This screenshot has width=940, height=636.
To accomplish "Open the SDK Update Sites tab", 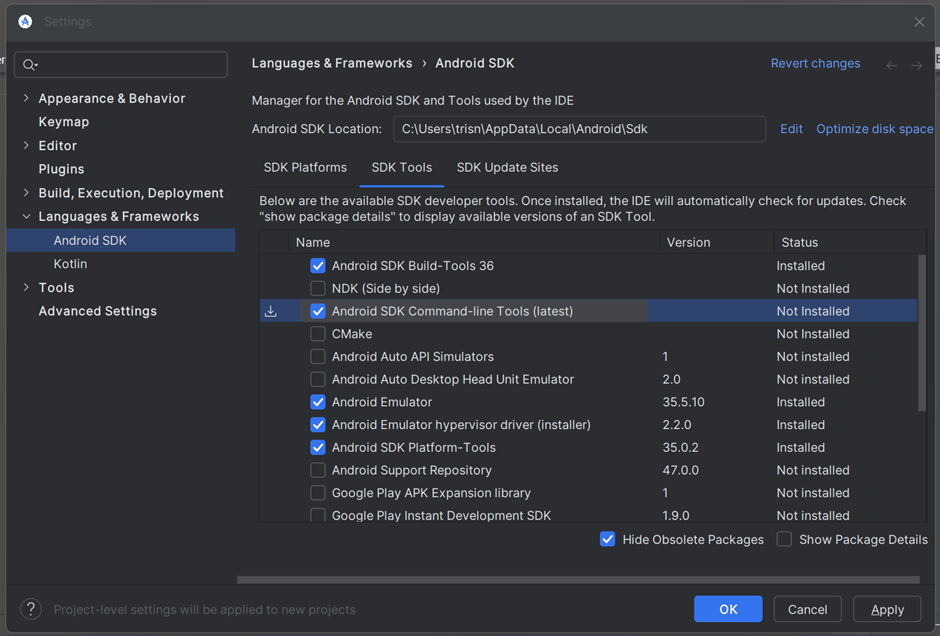I will click(507, 168).
